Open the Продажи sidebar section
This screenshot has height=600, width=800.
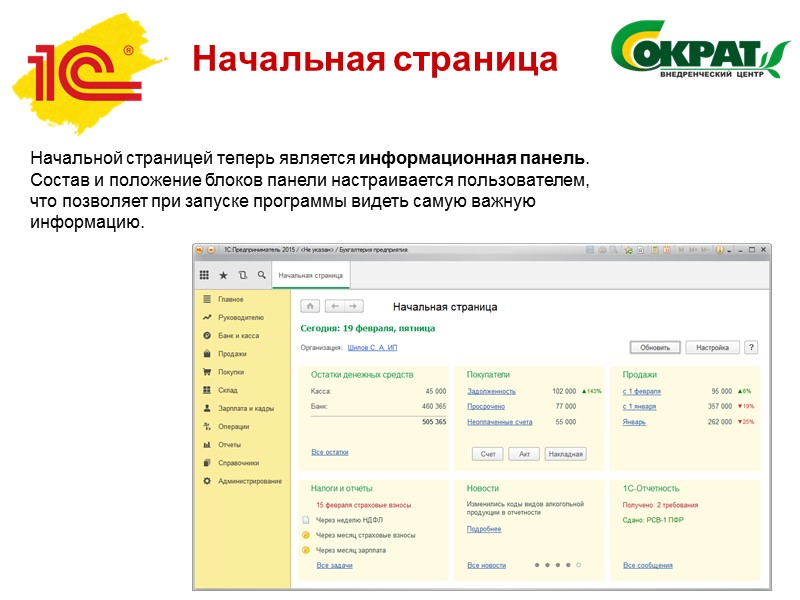pyautogui.click(x=232, y=354)
